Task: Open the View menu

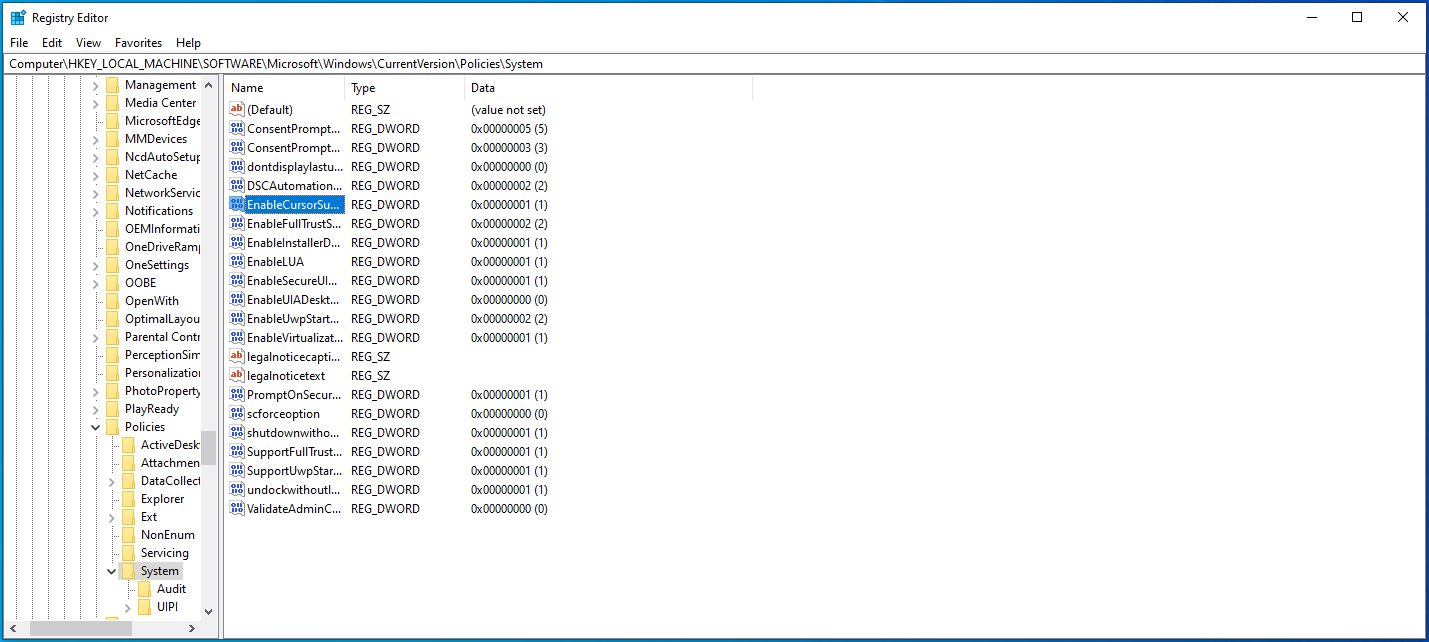Action: [88, 43]
